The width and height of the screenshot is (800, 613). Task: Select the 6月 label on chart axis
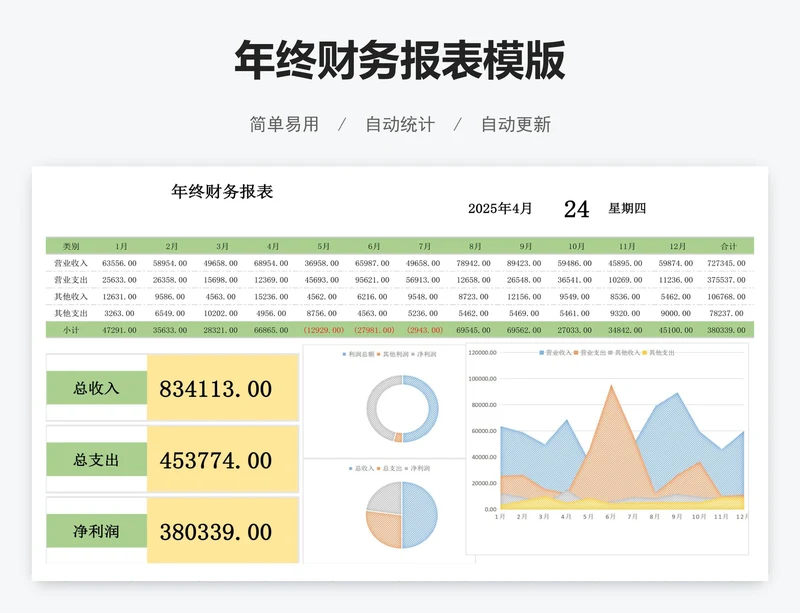coord(610,517)
